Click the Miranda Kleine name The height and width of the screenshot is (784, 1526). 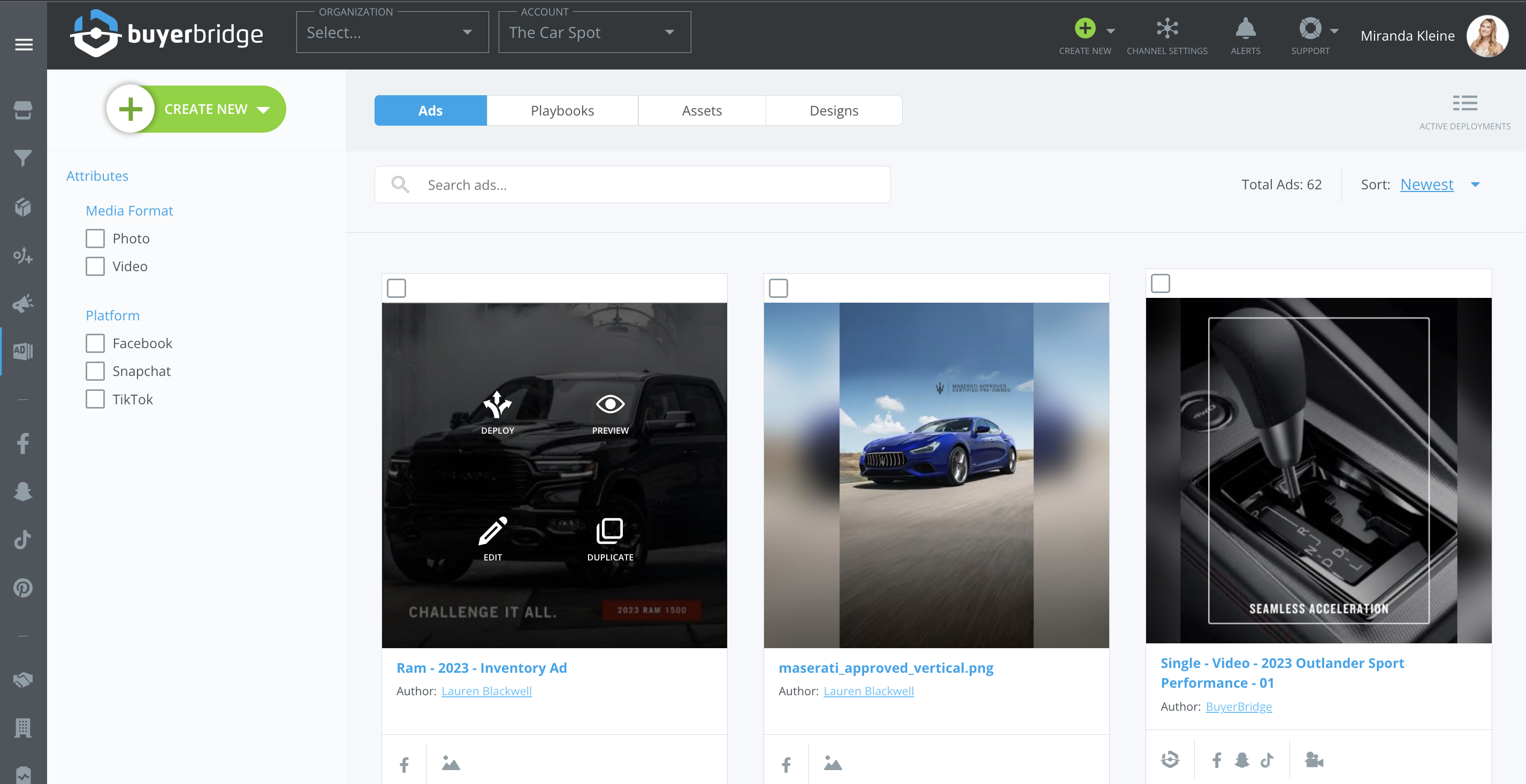click(1408, 35)
